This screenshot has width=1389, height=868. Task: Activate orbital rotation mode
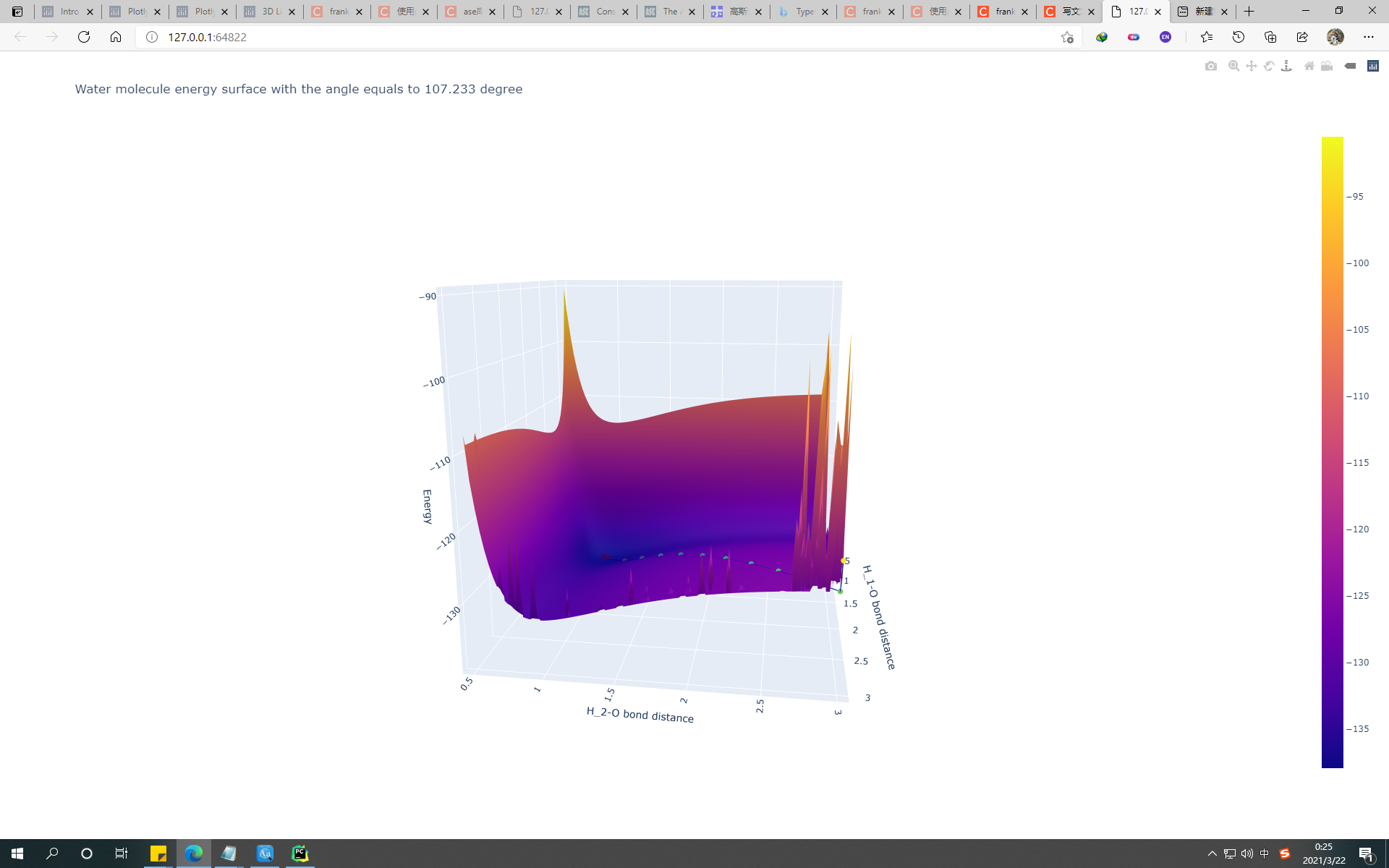(1269, 66)
